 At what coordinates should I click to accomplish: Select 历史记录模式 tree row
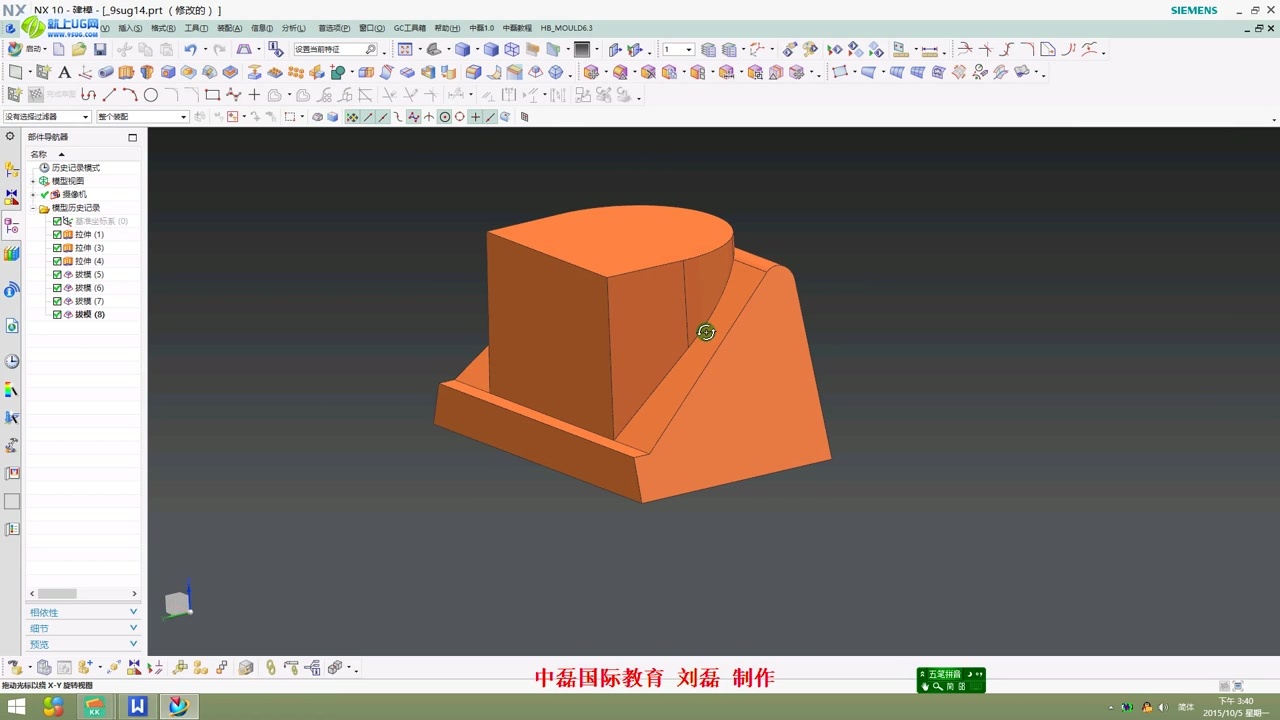click(75, 168)
